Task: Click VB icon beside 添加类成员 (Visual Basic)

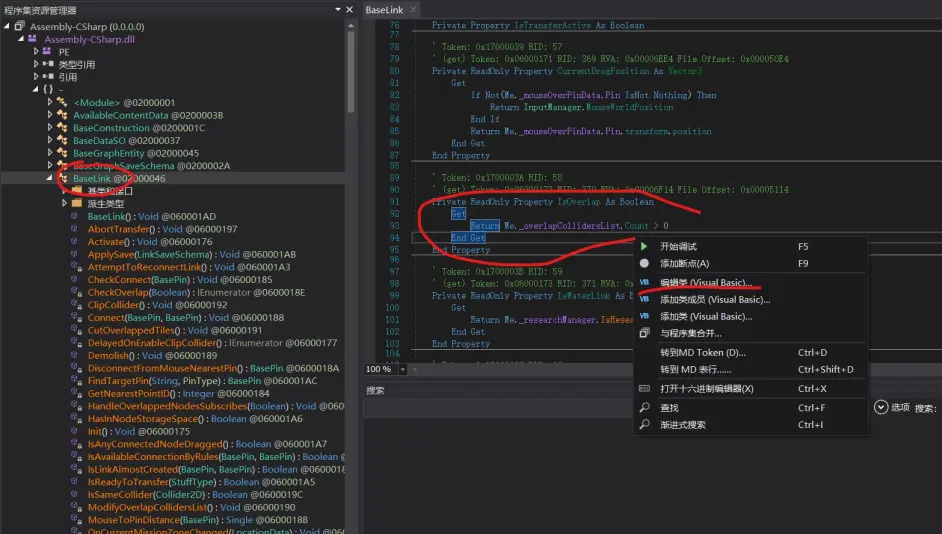Action: coord(644,299)
